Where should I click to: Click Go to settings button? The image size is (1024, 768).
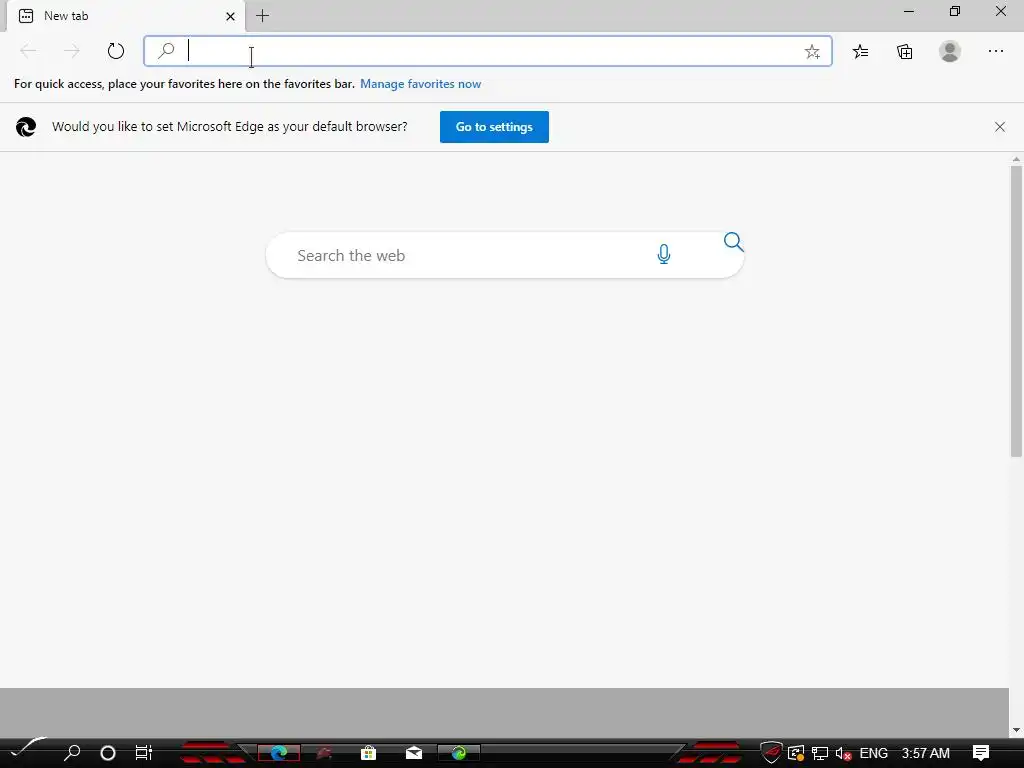click(494, 127)
